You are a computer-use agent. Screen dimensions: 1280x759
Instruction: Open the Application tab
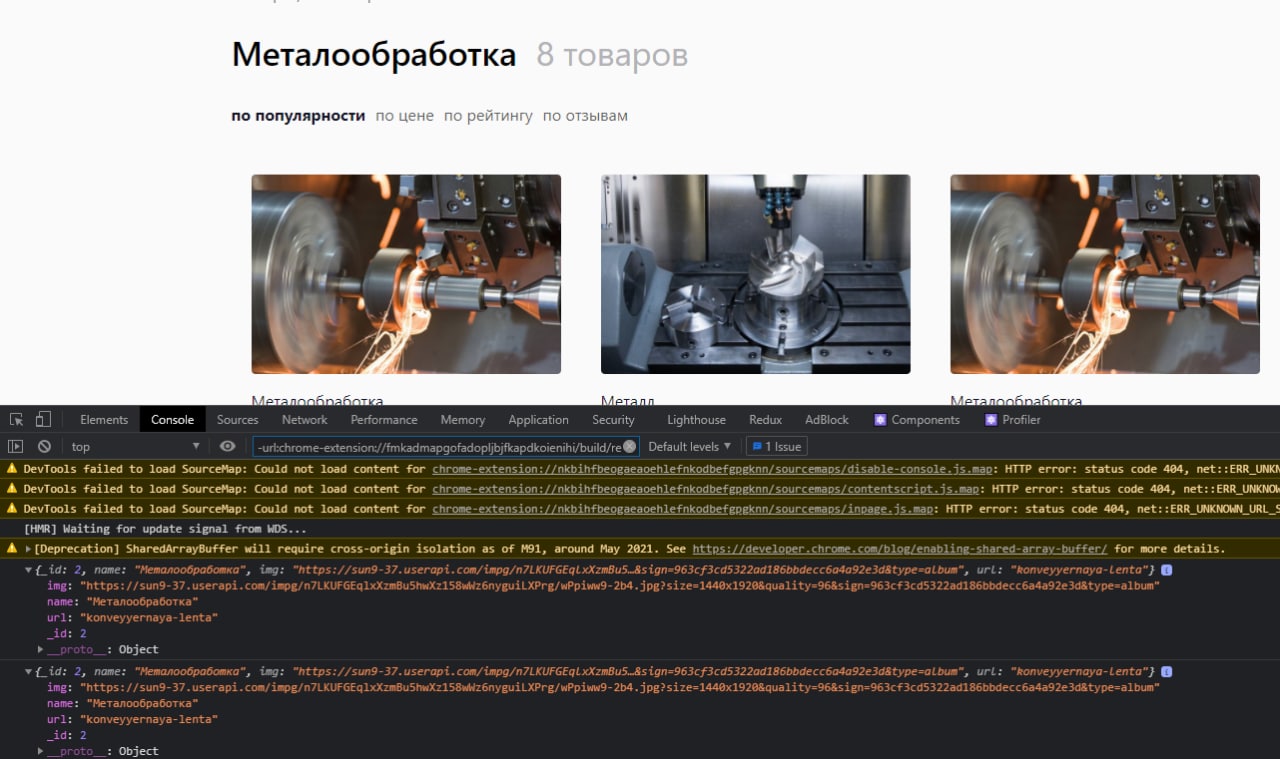(x=538, y=420)
